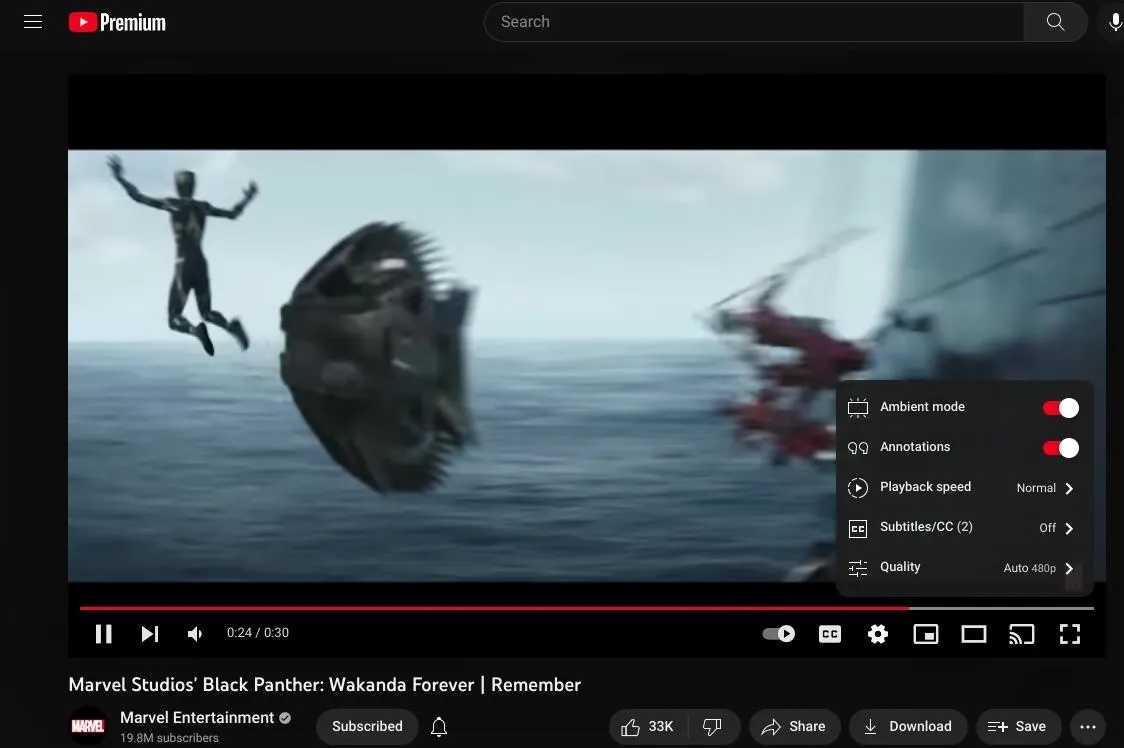Screen dimensions: 1124x748
Task: Close settings via the gear icon
Action: coord(877,634)
